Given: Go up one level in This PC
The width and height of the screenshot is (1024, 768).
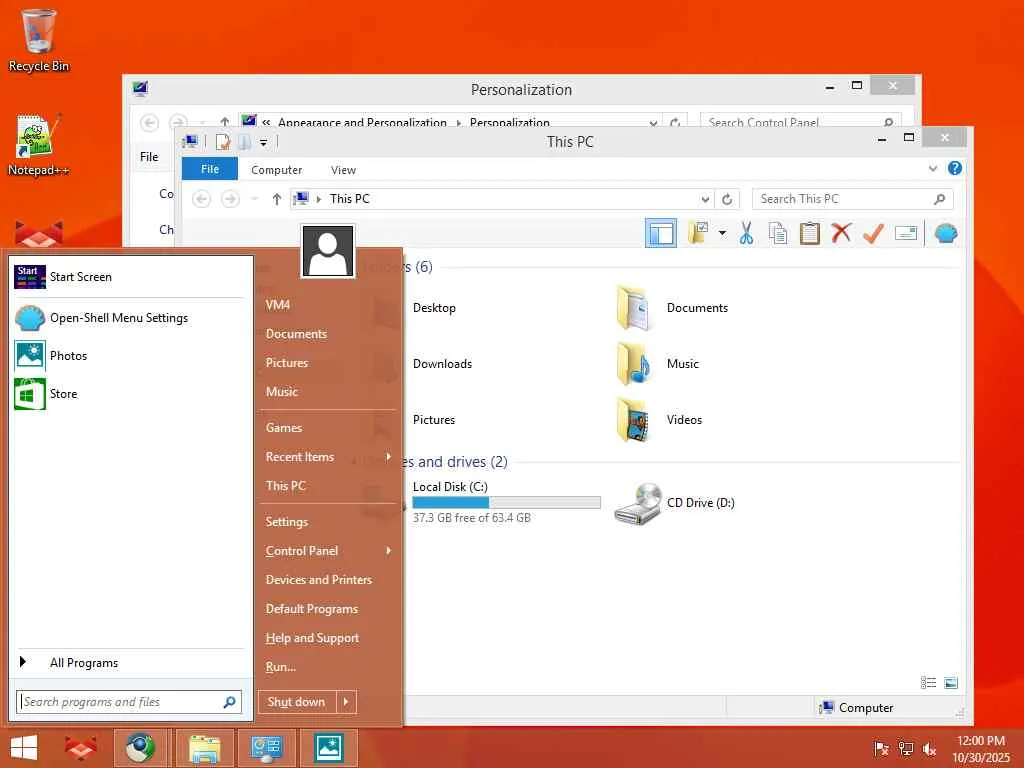Looking at the screenshot, I should 277,199.
